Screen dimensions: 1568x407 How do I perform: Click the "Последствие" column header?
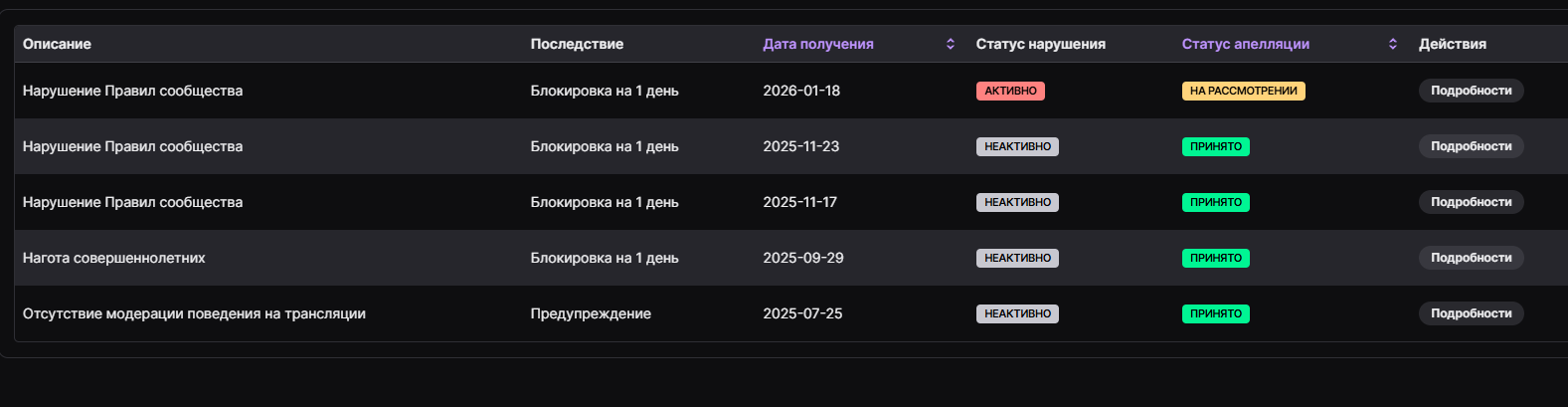click(577, 44)
